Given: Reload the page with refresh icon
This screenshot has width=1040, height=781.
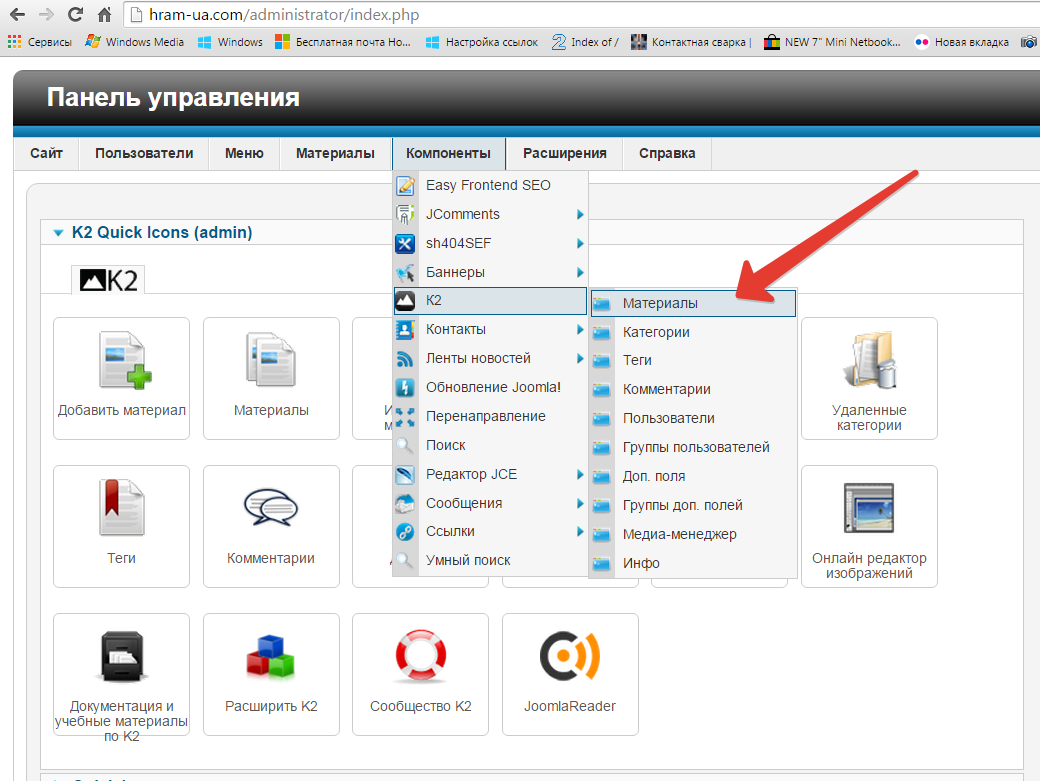Looking at the screenshot, I should click(76, 14).
